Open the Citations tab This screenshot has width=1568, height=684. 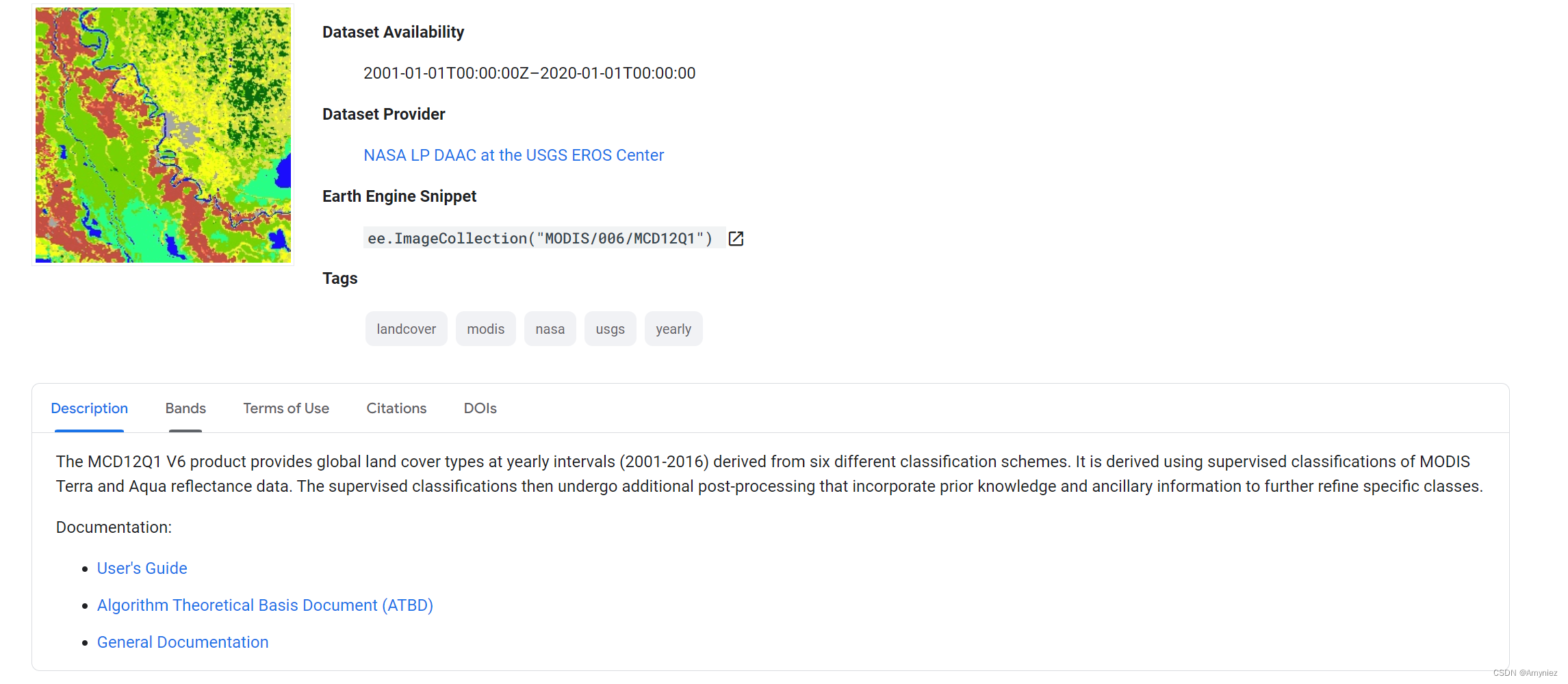click(396, 408)
